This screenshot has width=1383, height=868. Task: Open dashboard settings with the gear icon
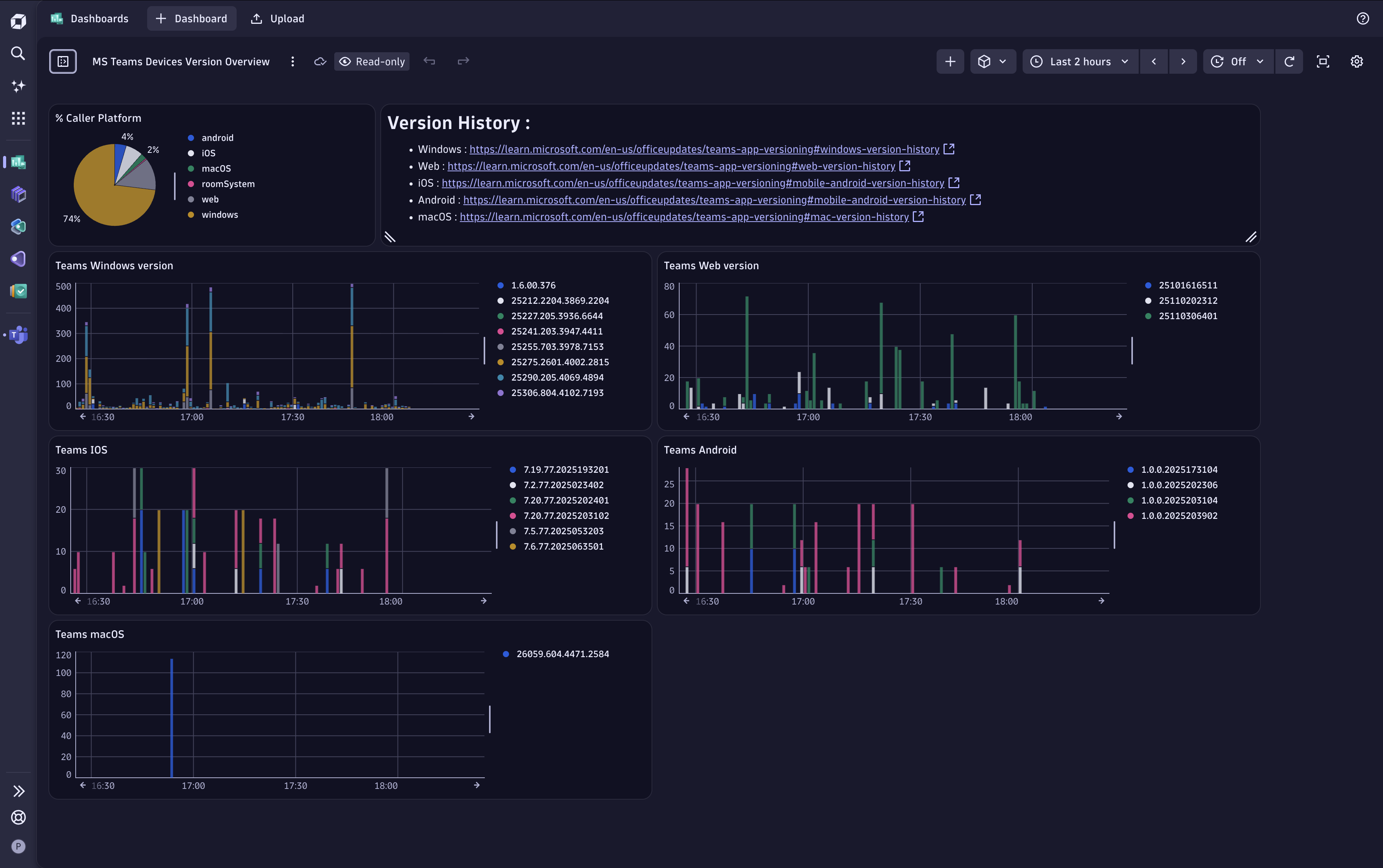1356,61
